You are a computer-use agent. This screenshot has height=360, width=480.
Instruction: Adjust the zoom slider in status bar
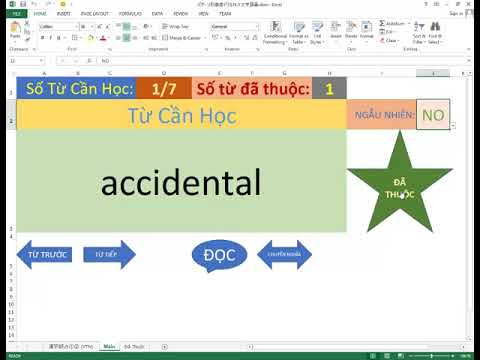(432, 356)
